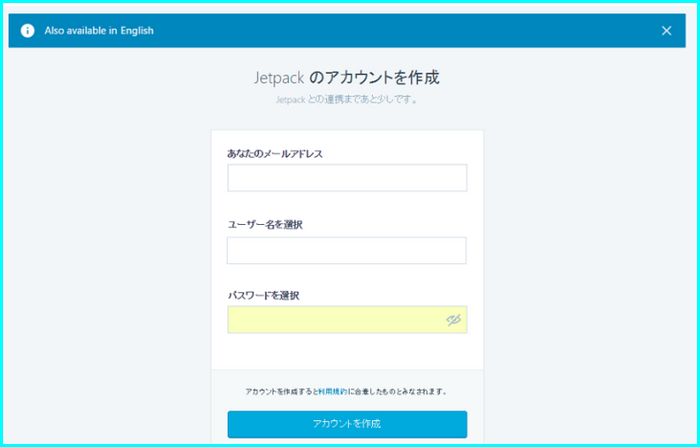The width and height of the screenshot is (700, 447).
Task: Open the 利用規約 terms of service link
Action: point(333,392)
